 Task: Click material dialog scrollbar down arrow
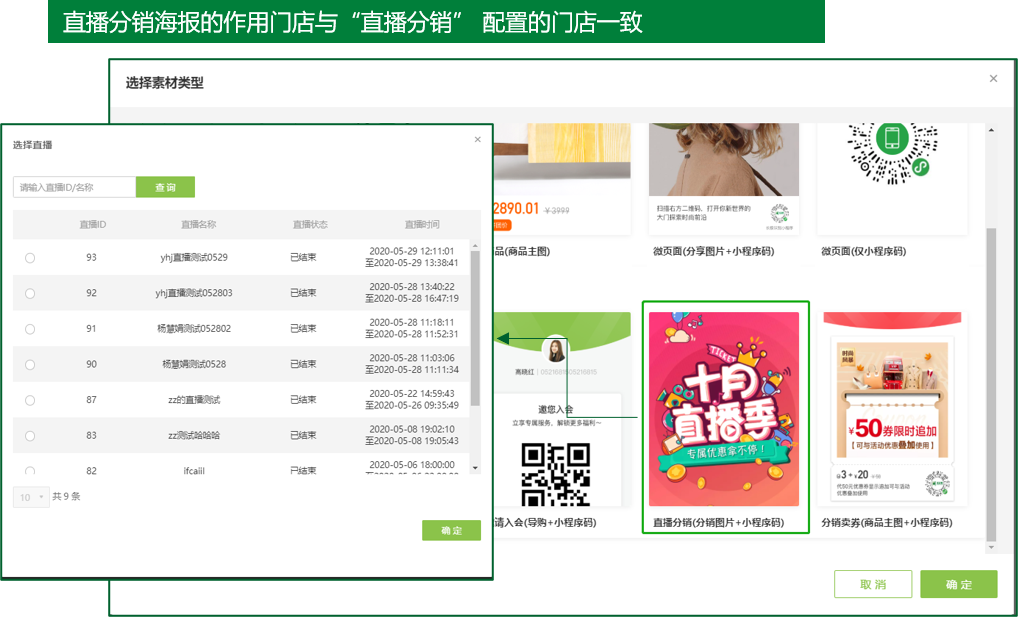[x=991, y=548]
